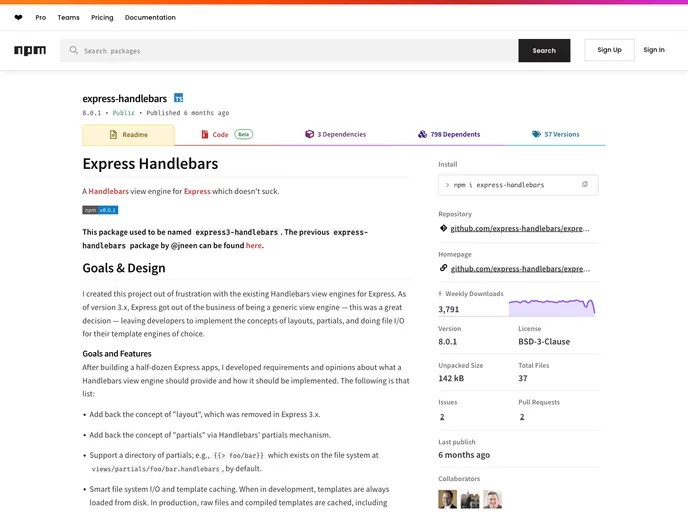The image size is (688, 512).
Task: Click the Public label under package name
Action: click(x=124, y=113)
